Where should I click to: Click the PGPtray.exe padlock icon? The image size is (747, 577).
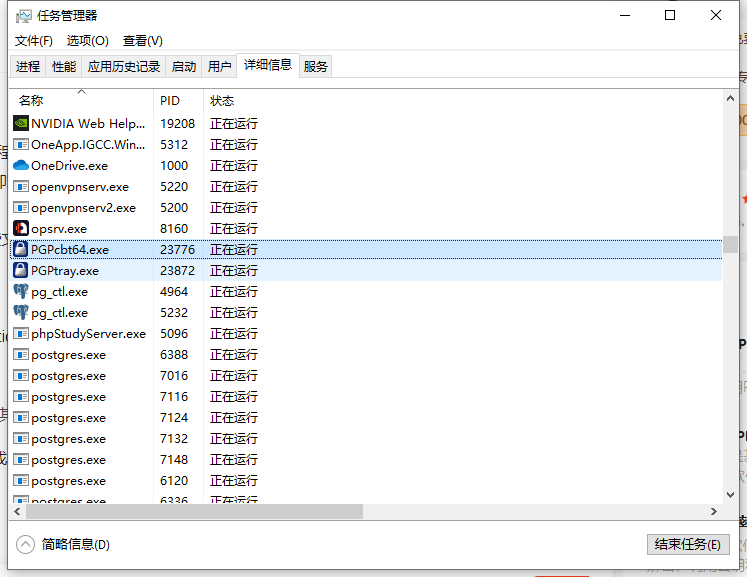coord(21,271)
